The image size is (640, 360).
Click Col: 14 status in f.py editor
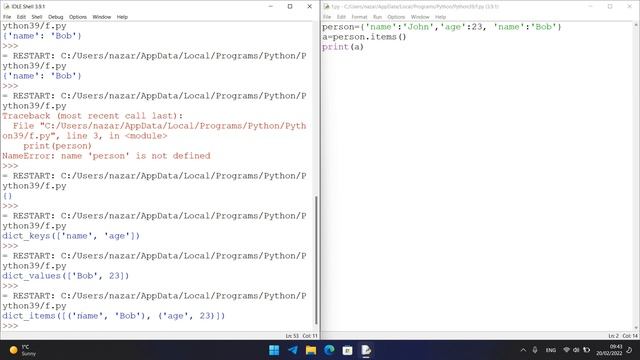click(x=630, y=336)
